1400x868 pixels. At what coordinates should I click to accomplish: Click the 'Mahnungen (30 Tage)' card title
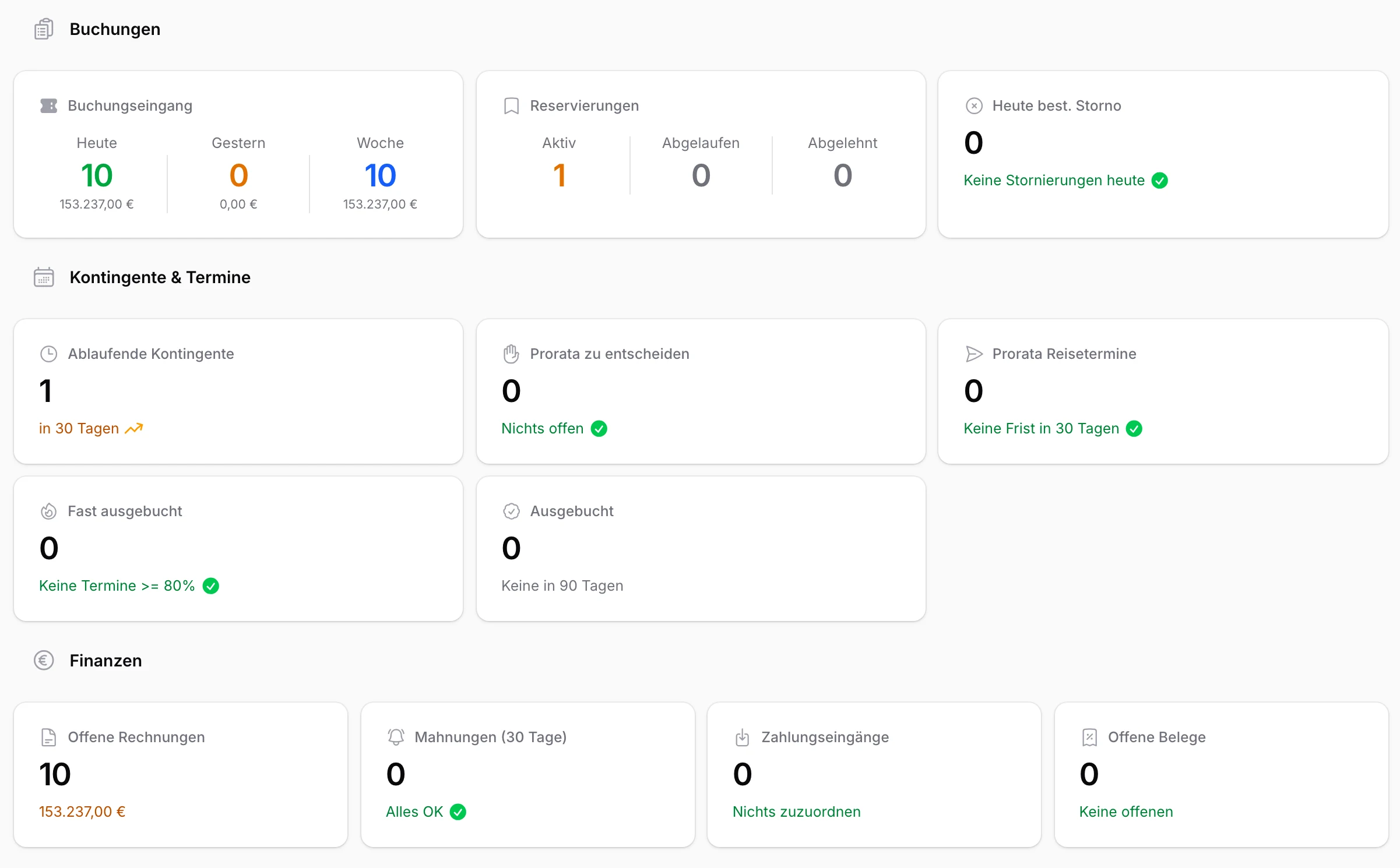pyautogui.click(x=491, y=738)
